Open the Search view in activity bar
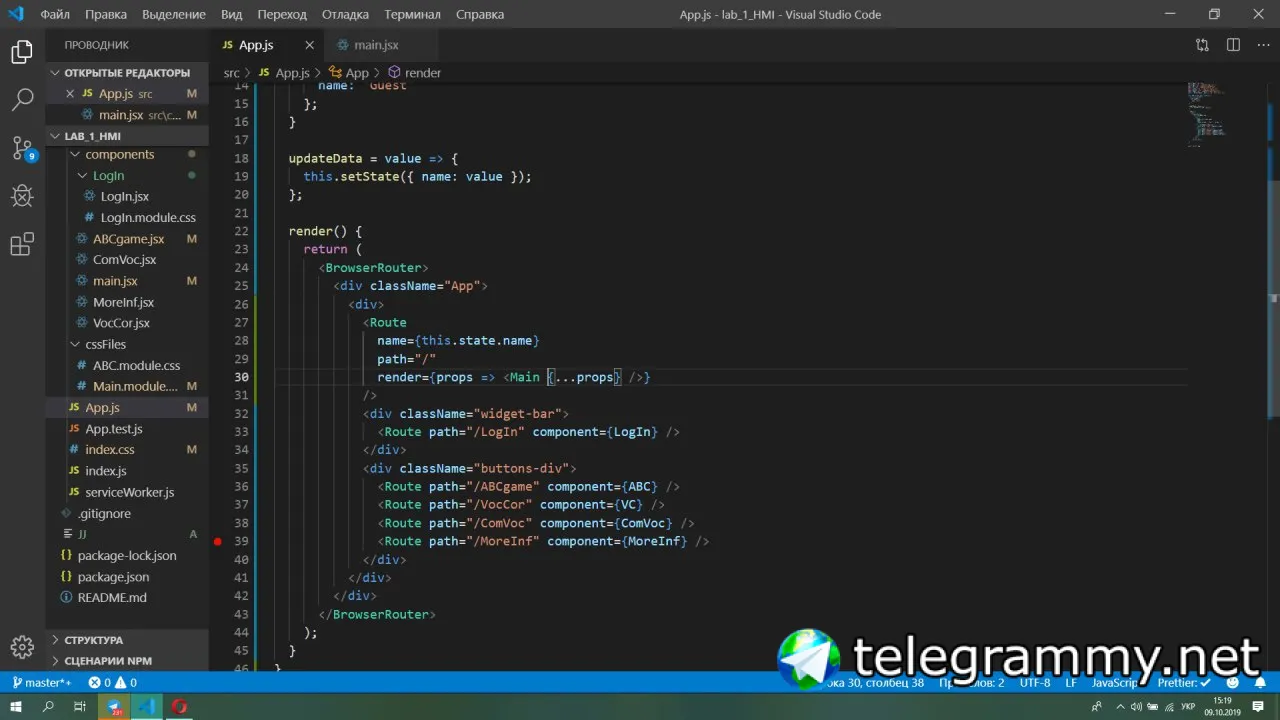 [22, 100]
